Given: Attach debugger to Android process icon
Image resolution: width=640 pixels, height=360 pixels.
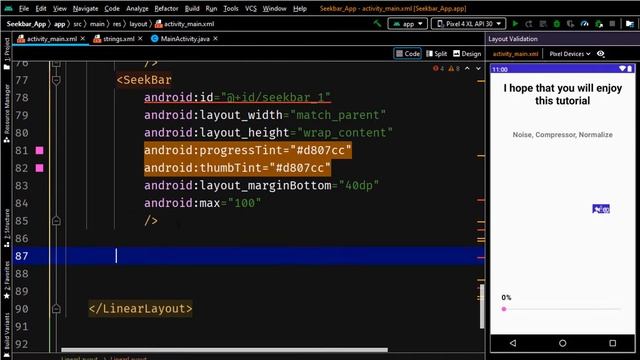Looking at the screenshot, I should point(599,24).
